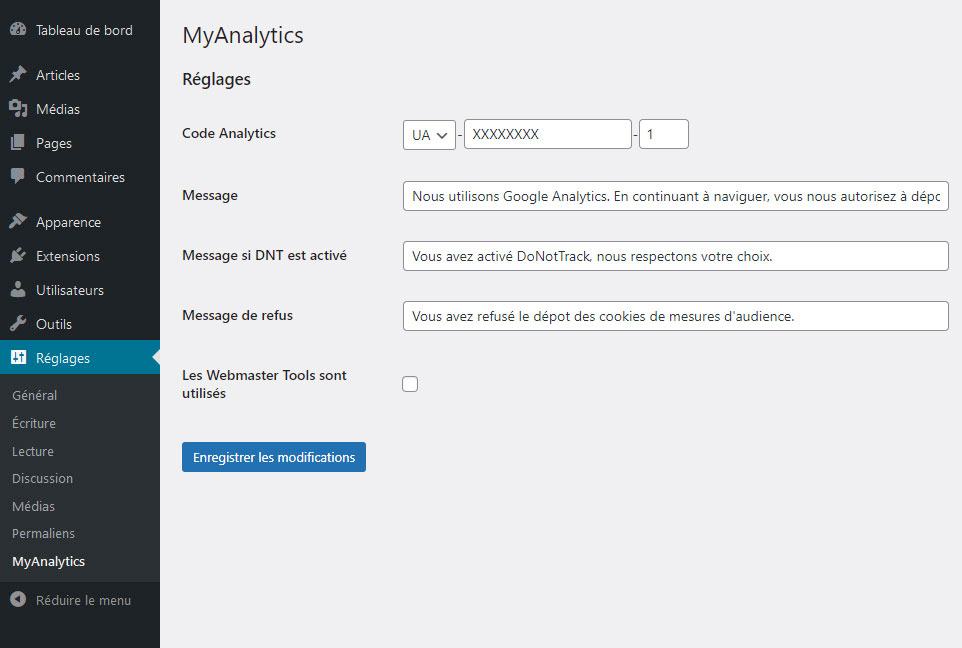This screenshot has width=962, height=648.
Task: Click the MyAnalytics page heading
Action: (x=243, y=35)
